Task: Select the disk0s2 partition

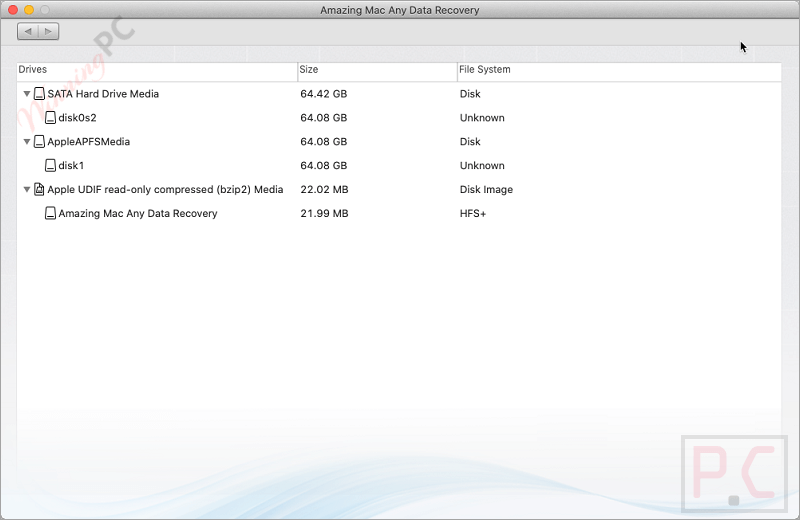Action: click(x=399, y=118)
